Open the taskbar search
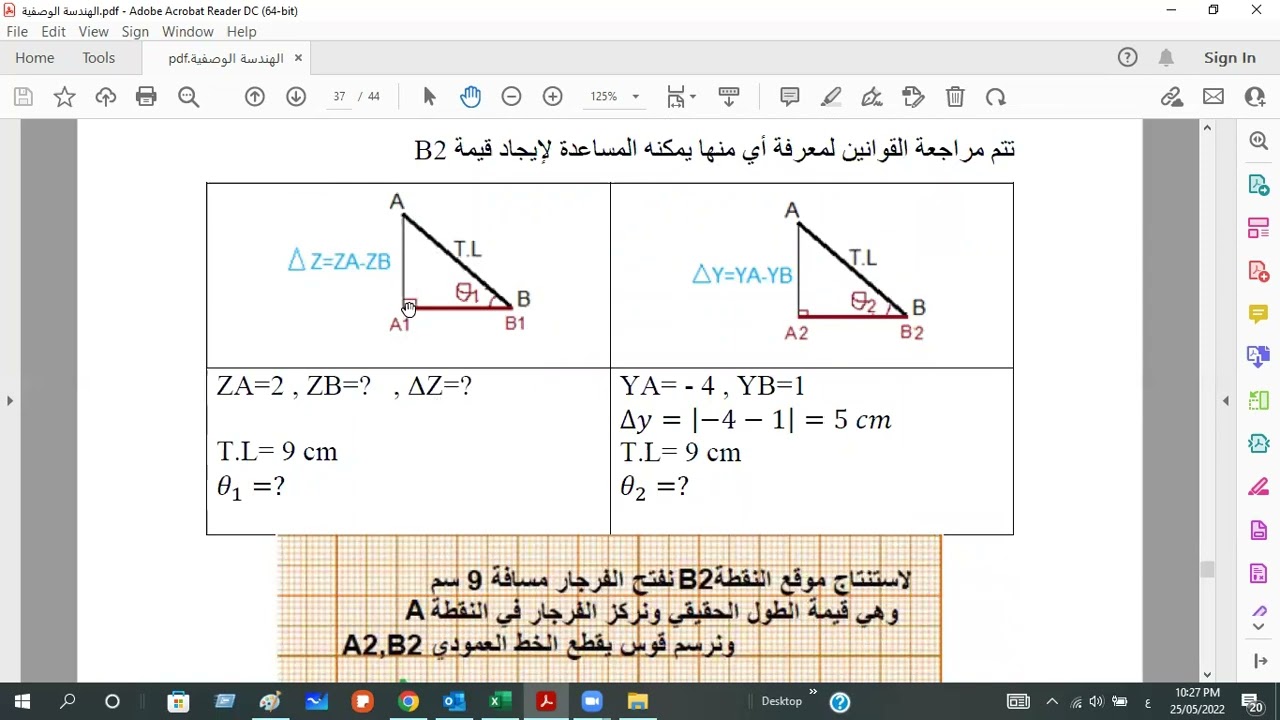 pyautogui.click(x=67, y=702)
